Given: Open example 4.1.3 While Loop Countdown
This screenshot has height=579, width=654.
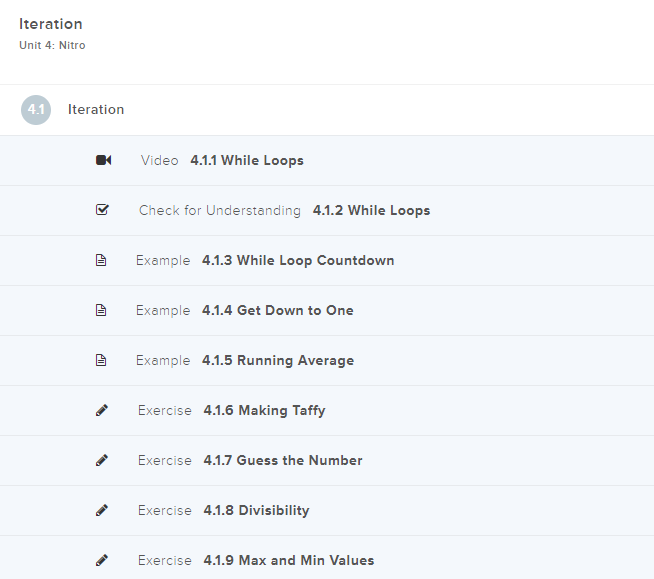Looking at the screenshot, I should tap(297, 260).
